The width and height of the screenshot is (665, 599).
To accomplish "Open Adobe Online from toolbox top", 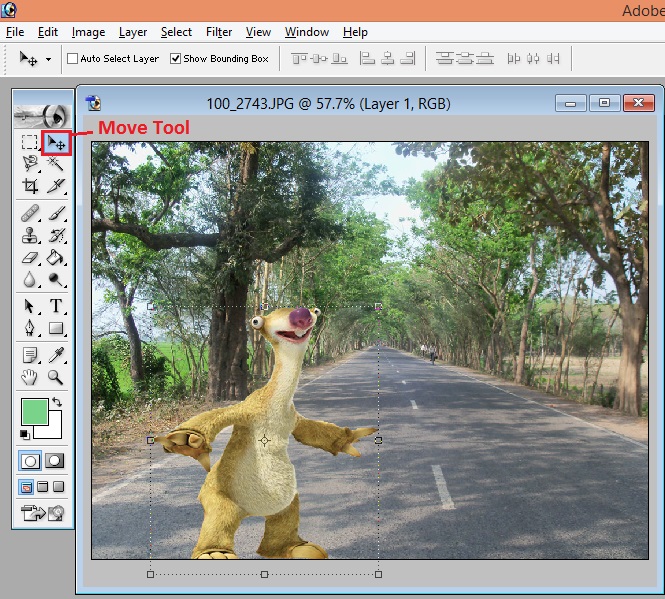I will 42,116.
